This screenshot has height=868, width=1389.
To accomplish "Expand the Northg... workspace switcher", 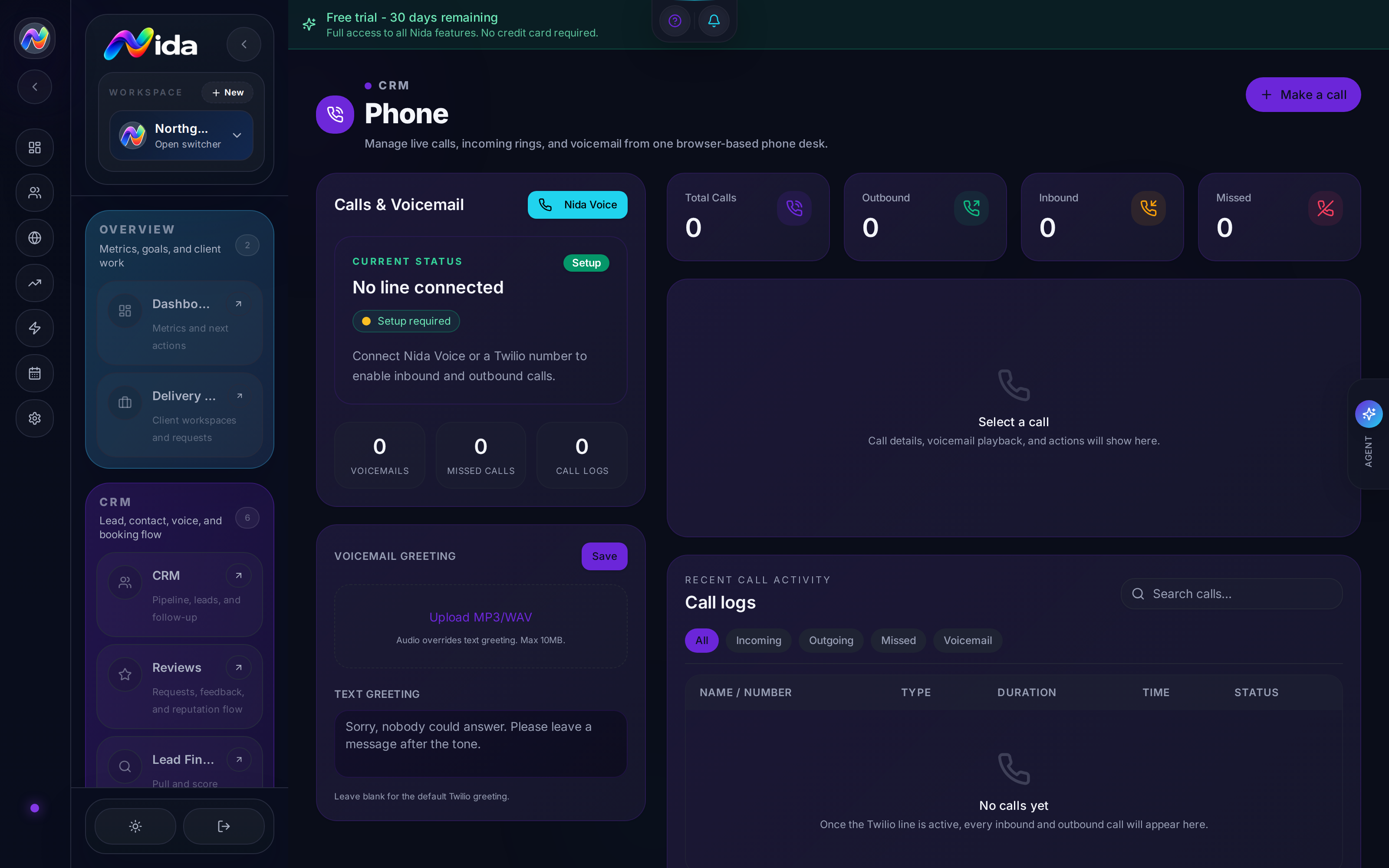I will tap(181, 135).
